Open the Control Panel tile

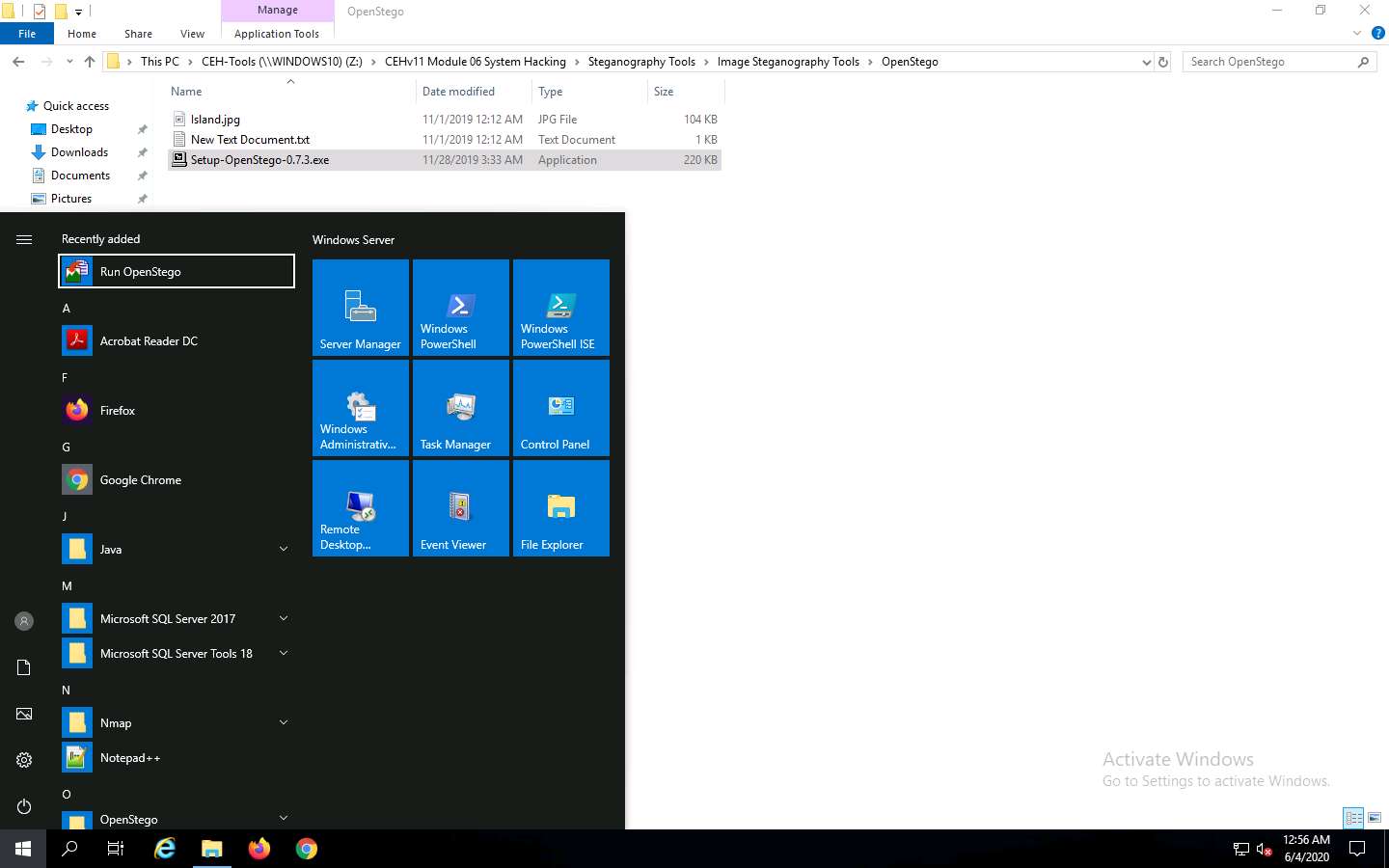point(561,408)
